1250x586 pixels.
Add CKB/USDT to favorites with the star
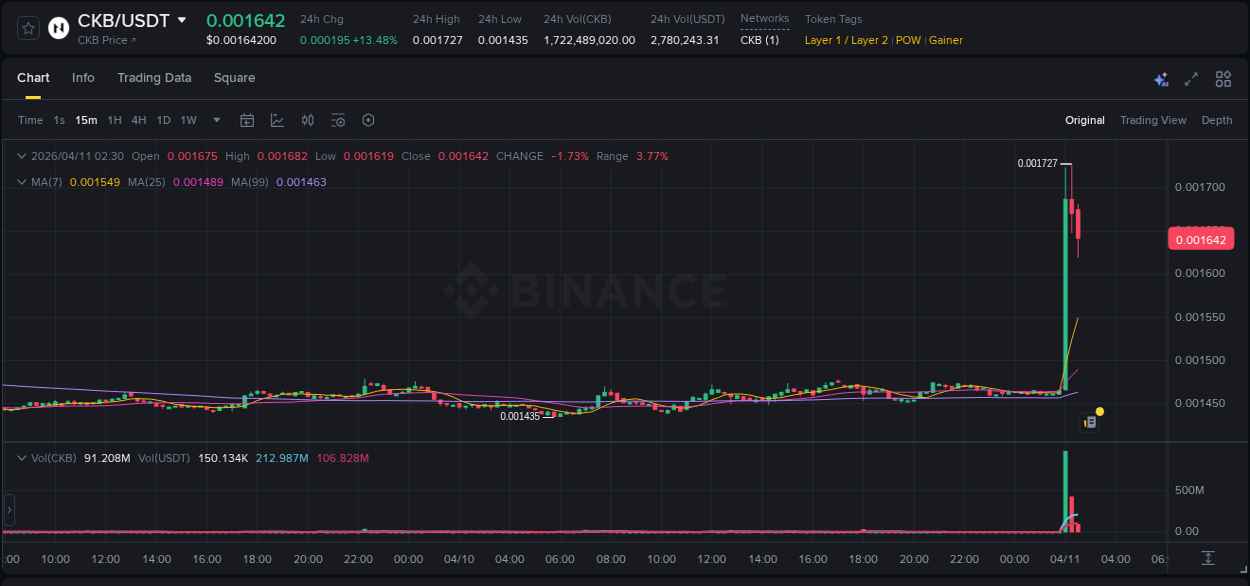tap(28, 28)
